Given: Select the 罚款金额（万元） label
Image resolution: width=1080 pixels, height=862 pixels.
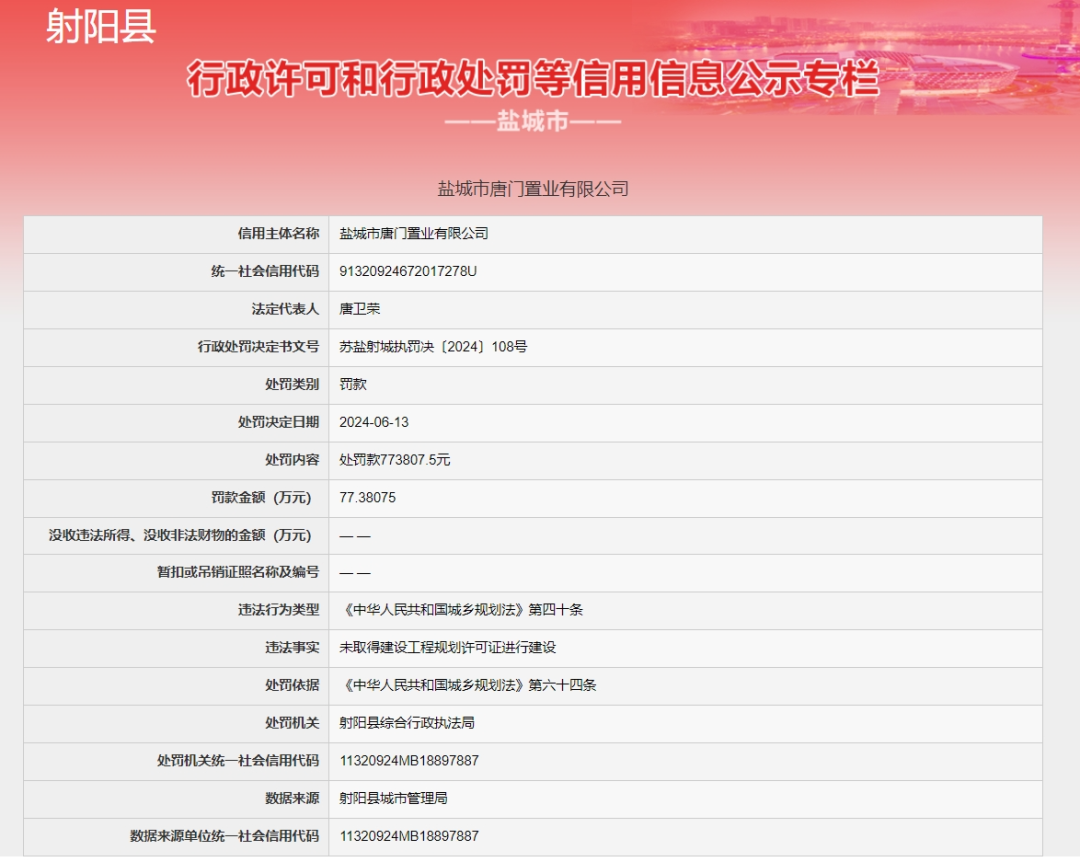Looking at the screenshot, I should (261, 497).
